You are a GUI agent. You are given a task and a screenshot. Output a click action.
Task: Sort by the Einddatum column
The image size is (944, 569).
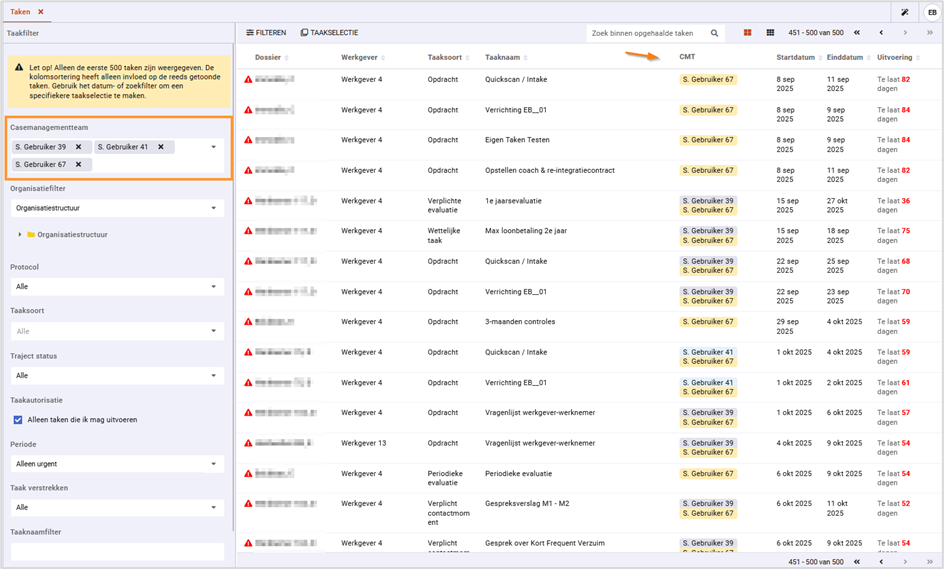tap(849, 57)
